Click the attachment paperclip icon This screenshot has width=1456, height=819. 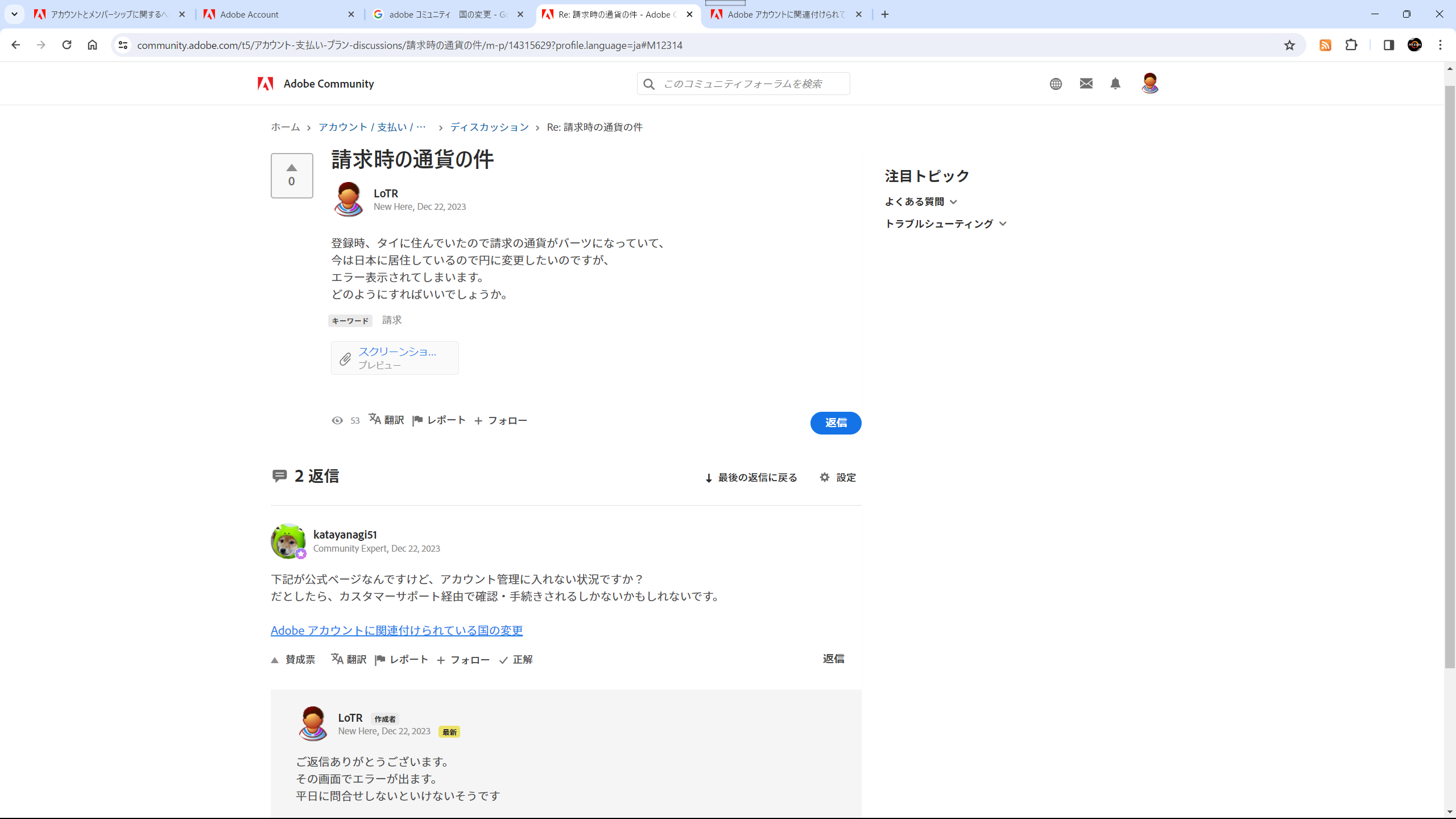(x=345, y=359)
